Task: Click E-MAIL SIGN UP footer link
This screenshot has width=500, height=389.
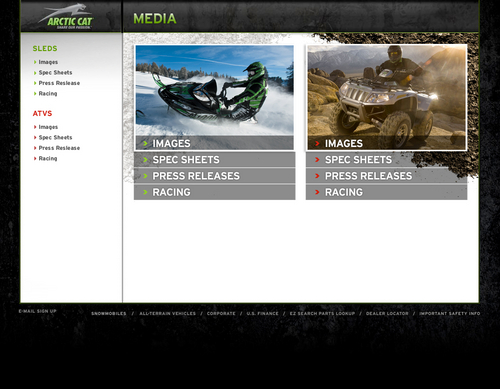Action: [37, 311]
